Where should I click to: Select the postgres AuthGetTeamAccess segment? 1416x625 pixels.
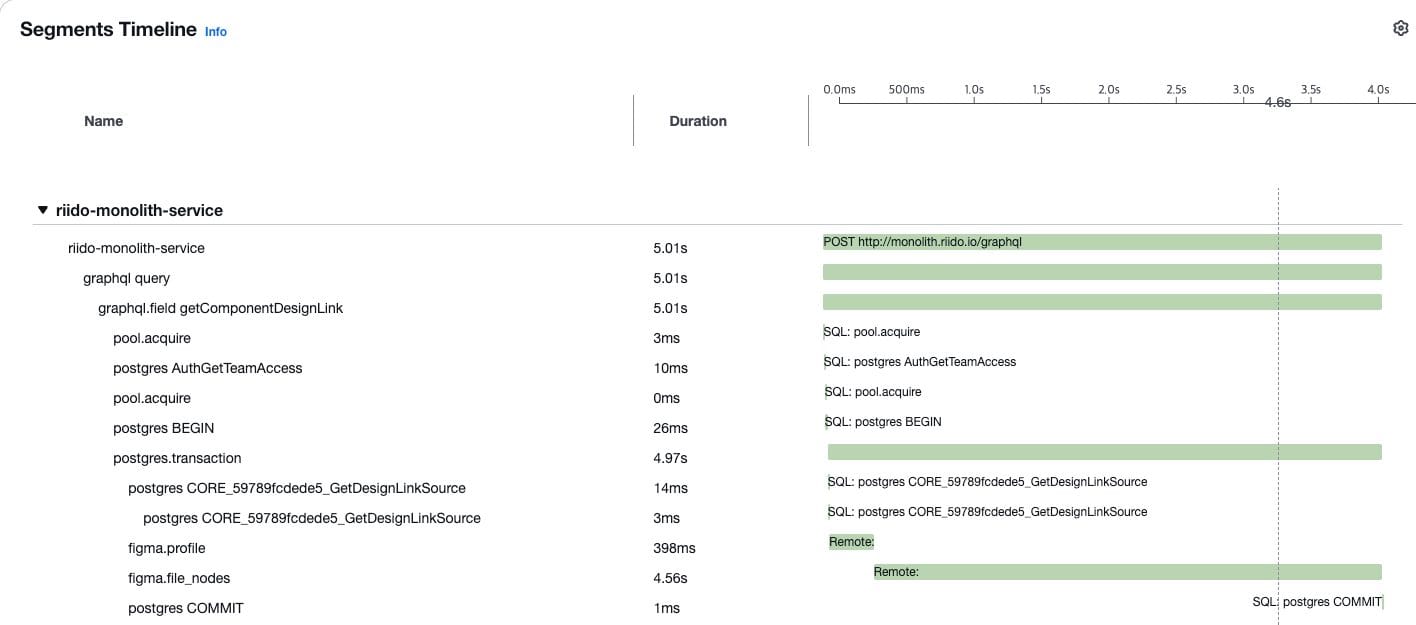point(208,368)
